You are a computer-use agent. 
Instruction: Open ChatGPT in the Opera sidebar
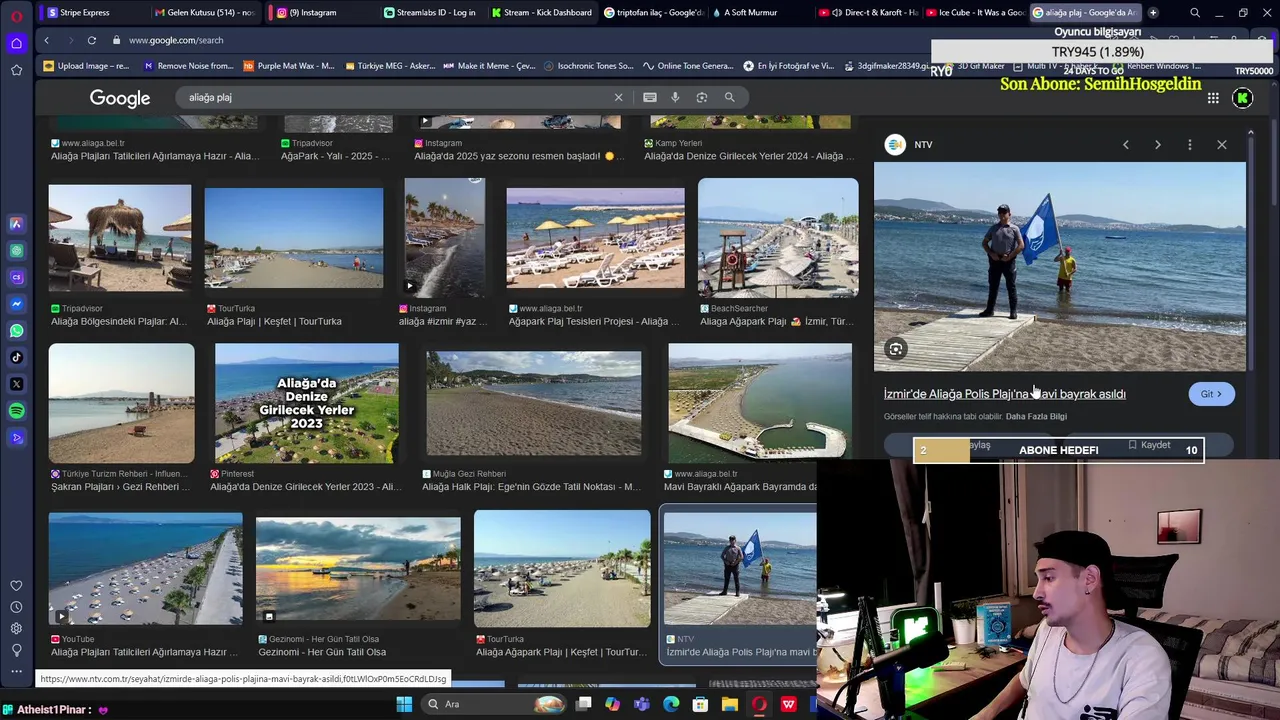click(16, 251)
